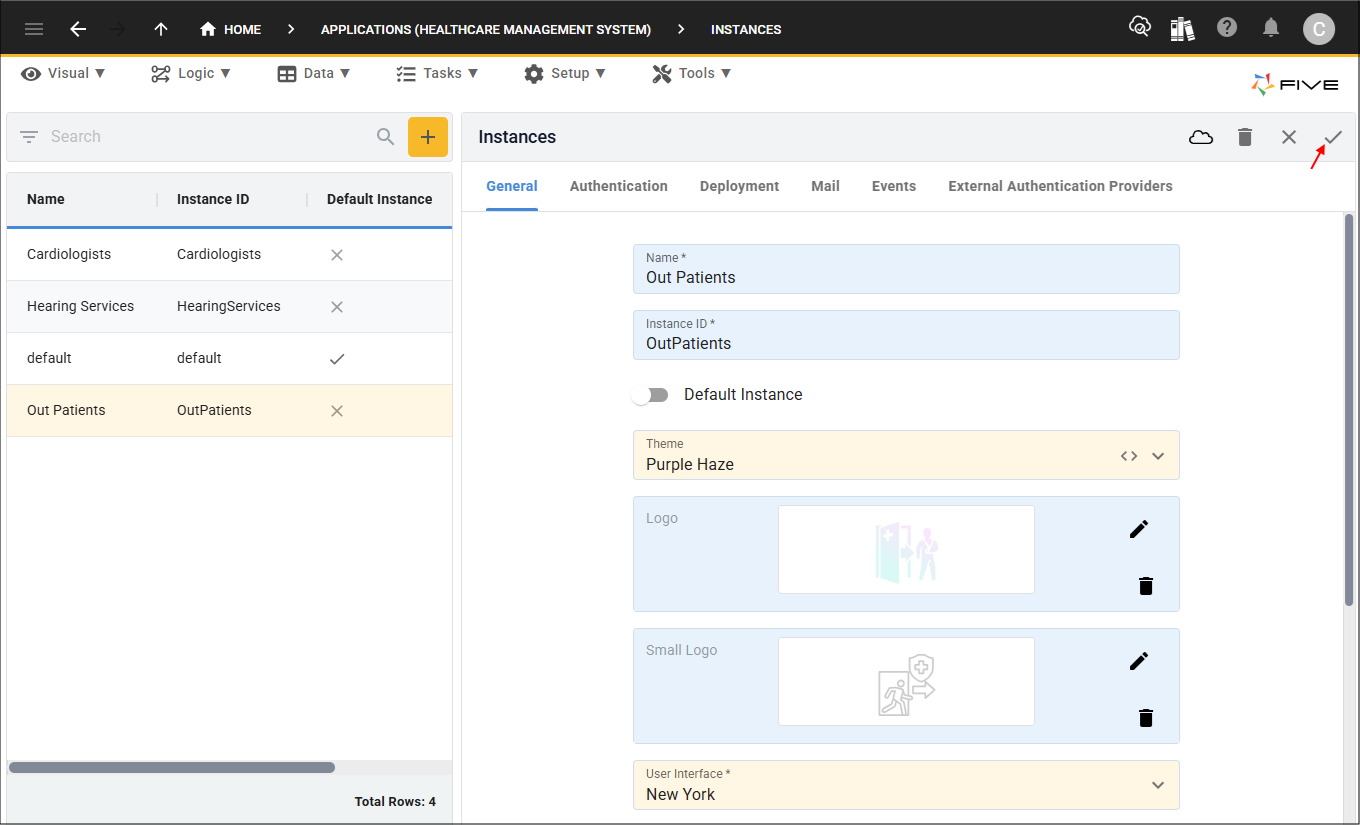Add a new instance with the plus button

click(x=428, y=137)
